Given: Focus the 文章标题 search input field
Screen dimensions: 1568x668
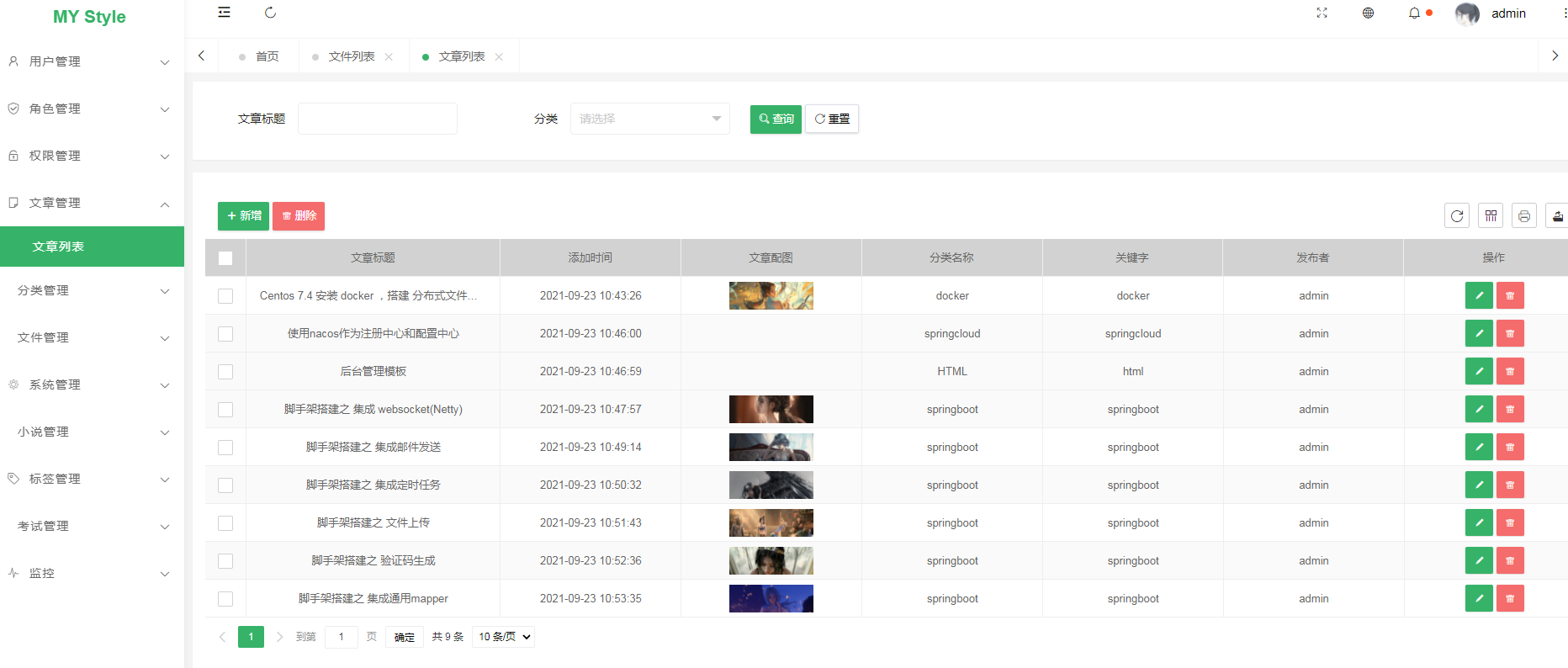Looking at the screenshot, I should click(x=378, y=119).
